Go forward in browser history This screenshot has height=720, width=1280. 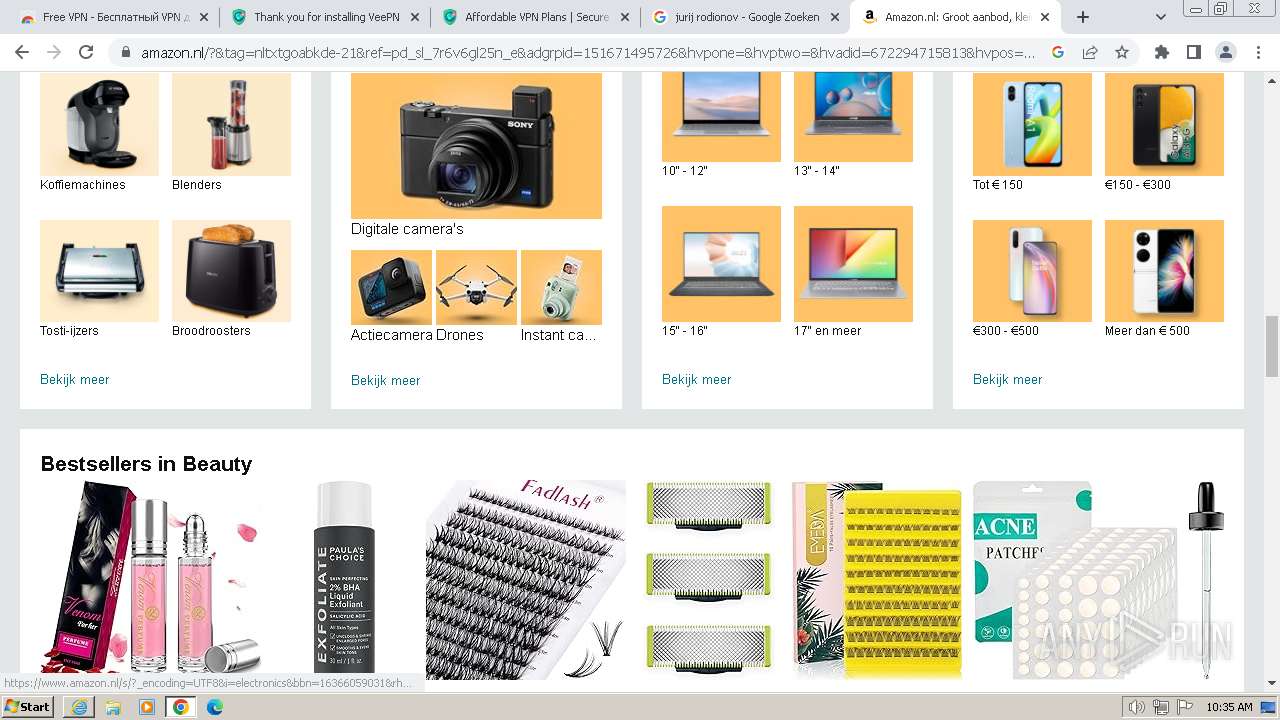(54, 53)
